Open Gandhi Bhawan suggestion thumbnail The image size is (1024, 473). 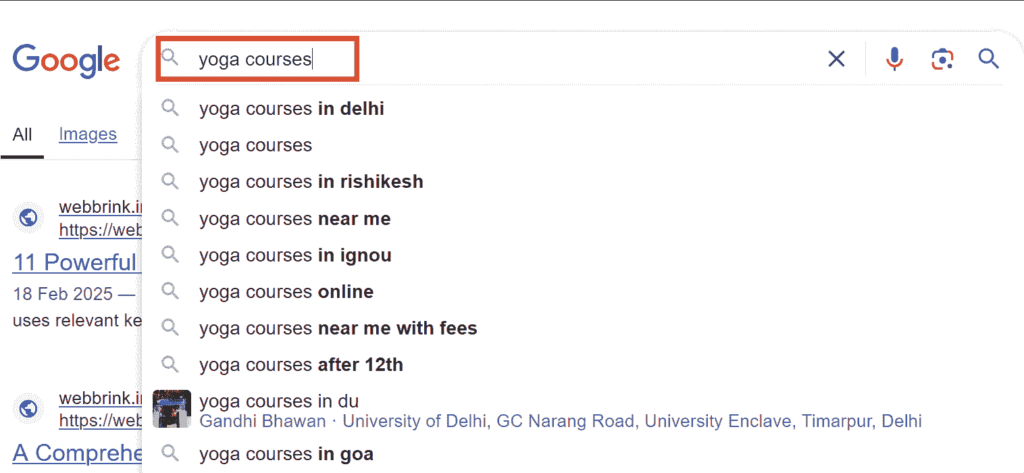pyautogui.click(x=172, y=409)
